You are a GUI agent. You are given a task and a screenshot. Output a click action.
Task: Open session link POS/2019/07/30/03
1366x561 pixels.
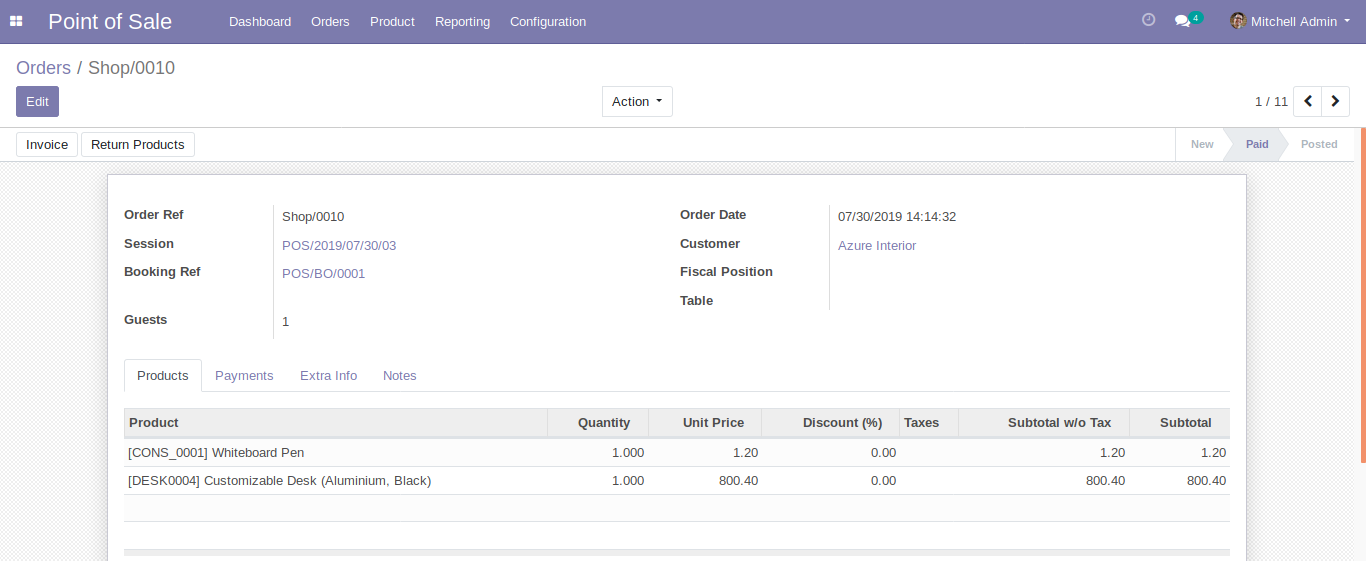point(339,245)
